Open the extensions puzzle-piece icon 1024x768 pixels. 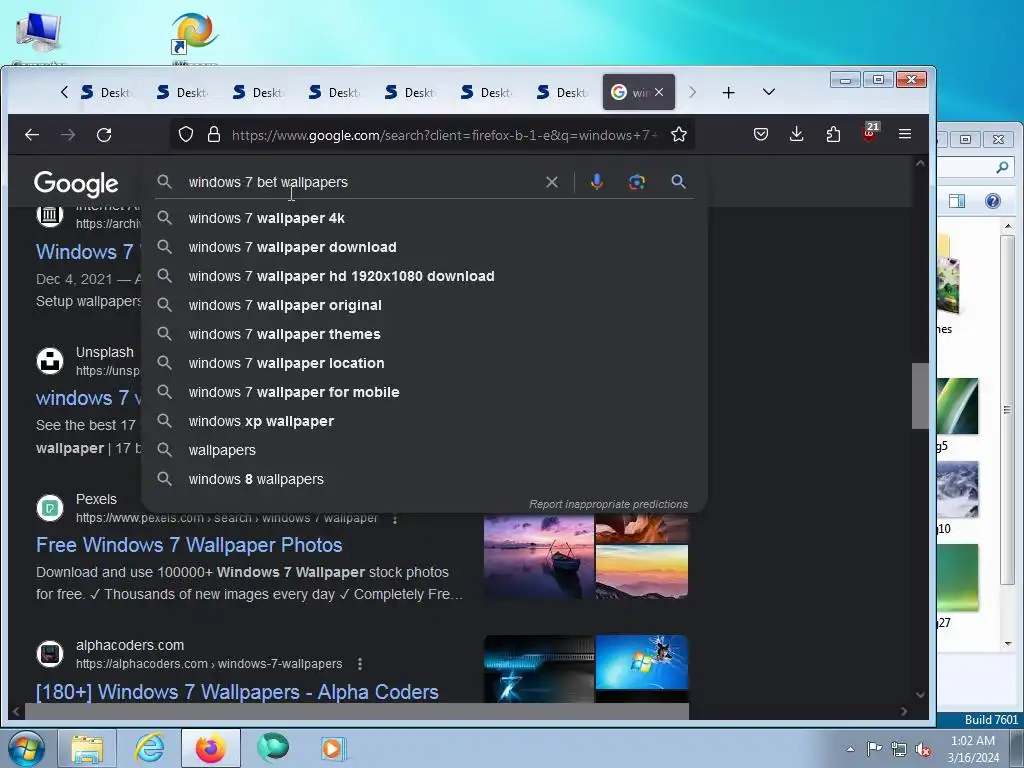[833, 135]
